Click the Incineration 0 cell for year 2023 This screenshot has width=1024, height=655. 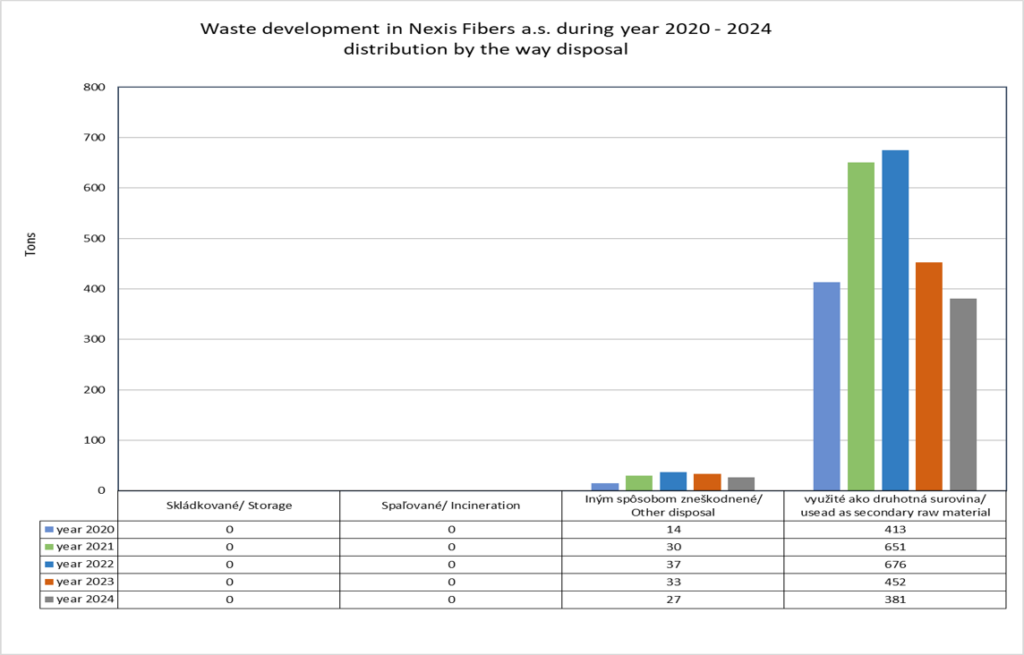click(451, 582)
